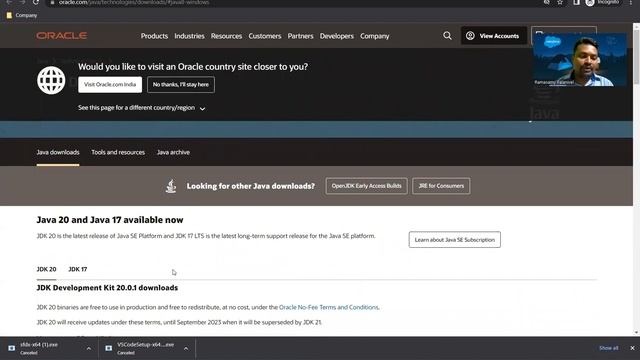Click the Java cup icon
Screen dimensions: 640x360
[171, 186]
